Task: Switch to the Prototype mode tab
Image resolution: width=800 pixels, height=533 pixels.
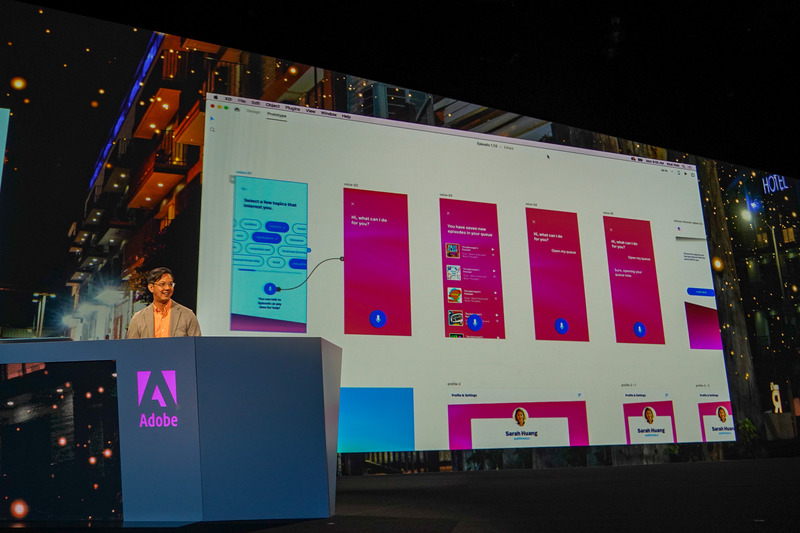Action: (x=277, y=115)
